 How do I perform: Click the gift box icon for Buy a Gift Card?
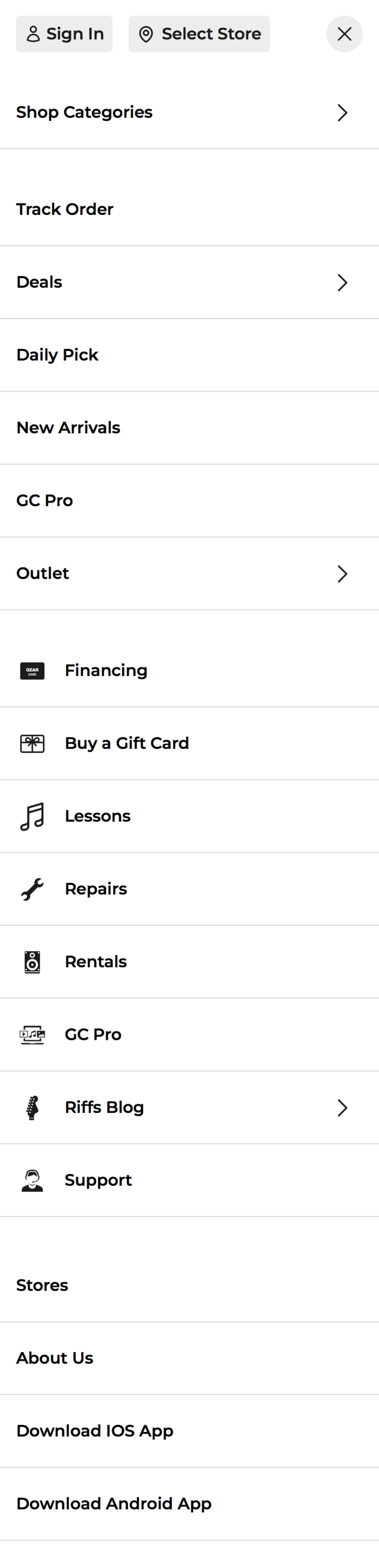pyautogui.click(x=32, y=743)
